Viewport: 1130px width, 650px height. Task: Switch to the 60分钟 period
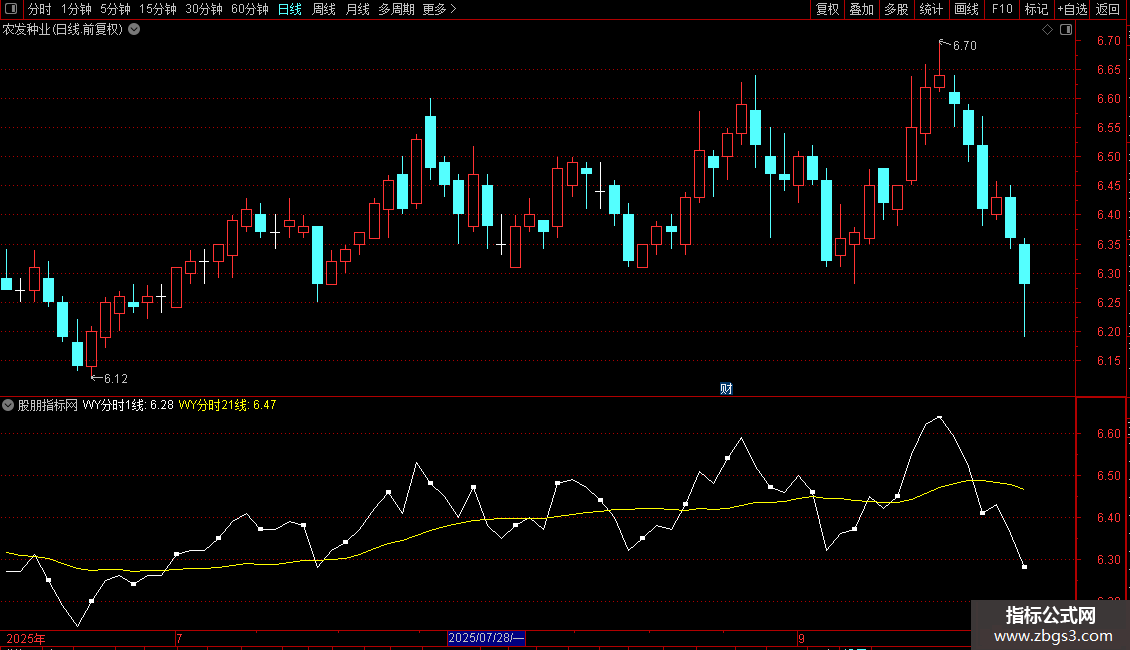(x=249, y=9)
